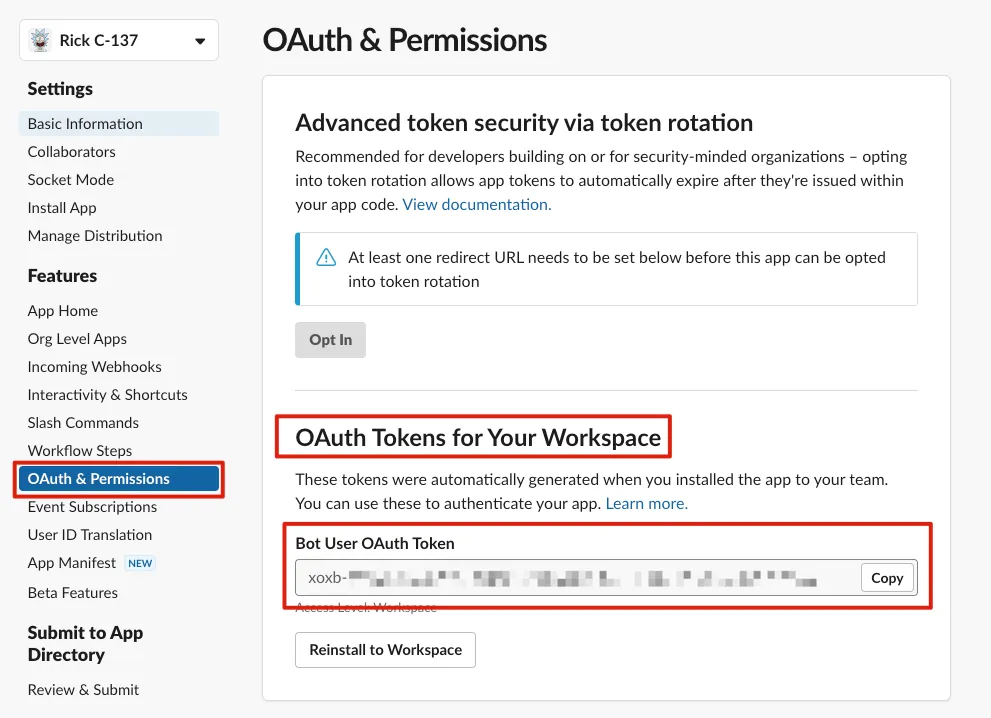Open App Home under Features
Image resolution: width=991 pixels, height=718 pixels.
click(x=63, y=311)
